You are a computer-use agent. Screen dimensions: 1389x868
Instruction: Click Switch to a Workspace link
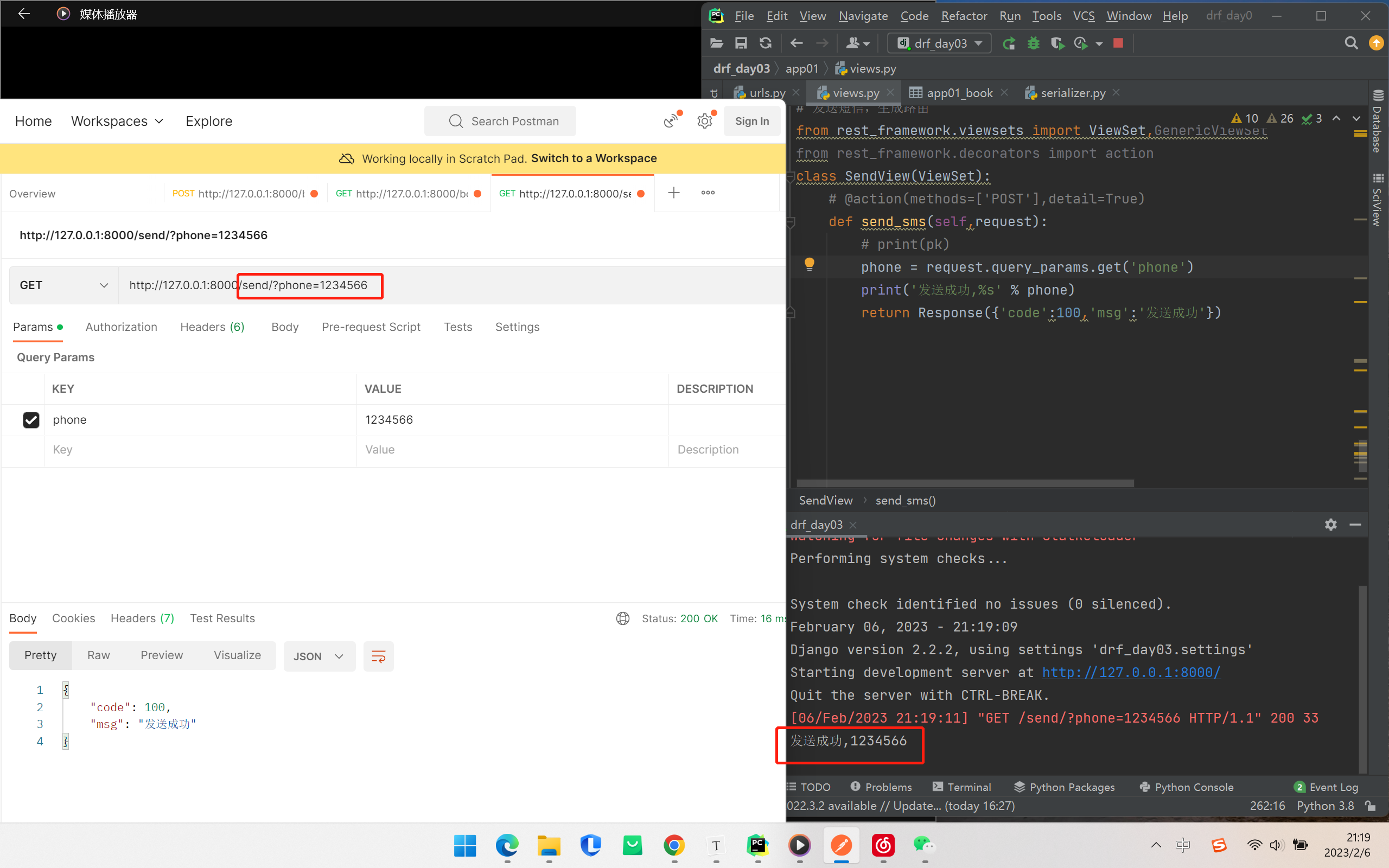[x=594, y=158]
